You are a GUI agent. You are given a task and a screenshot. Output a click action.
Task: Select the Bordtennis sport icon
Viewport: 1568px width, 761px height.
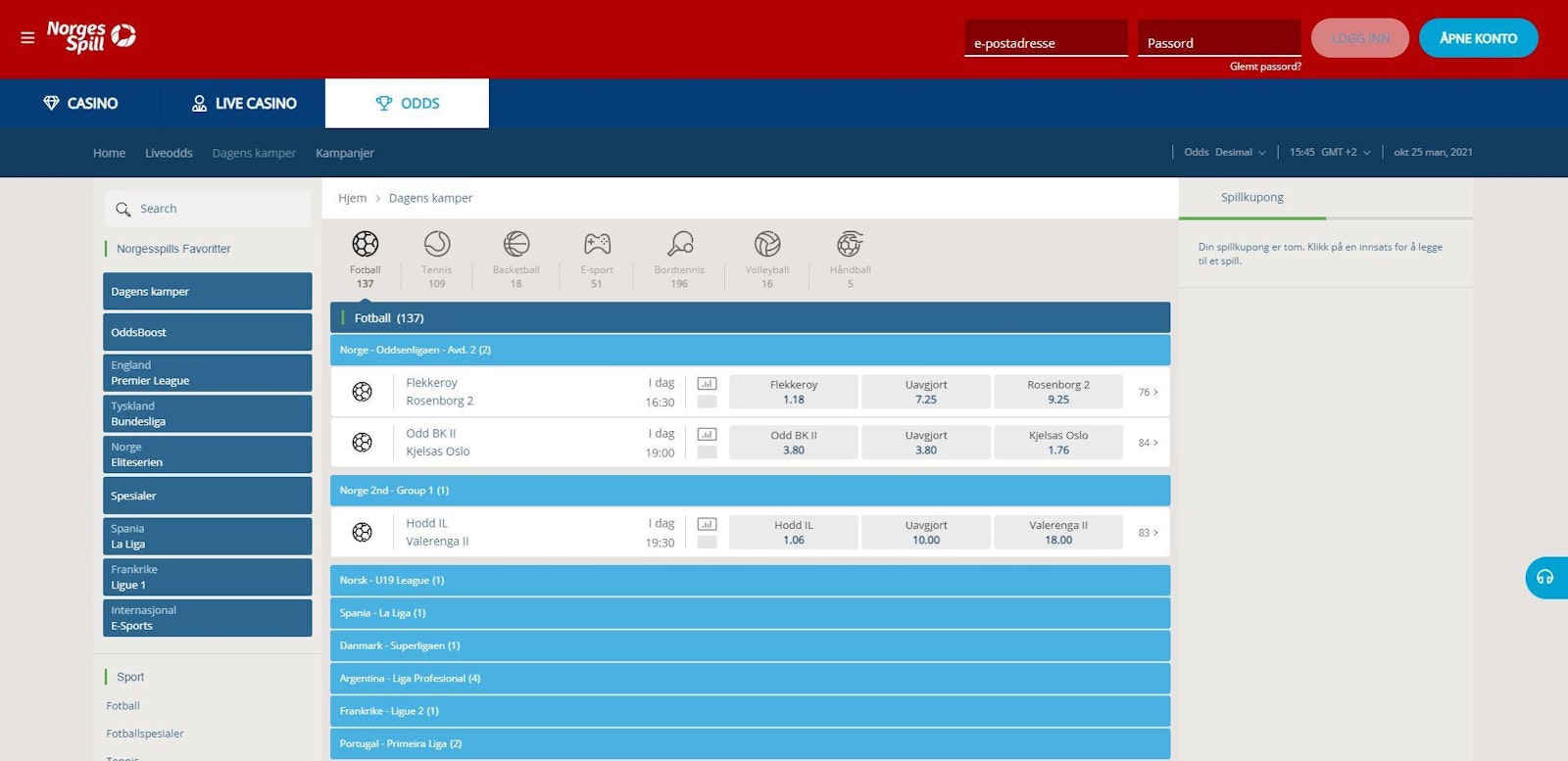pos(680,244)
